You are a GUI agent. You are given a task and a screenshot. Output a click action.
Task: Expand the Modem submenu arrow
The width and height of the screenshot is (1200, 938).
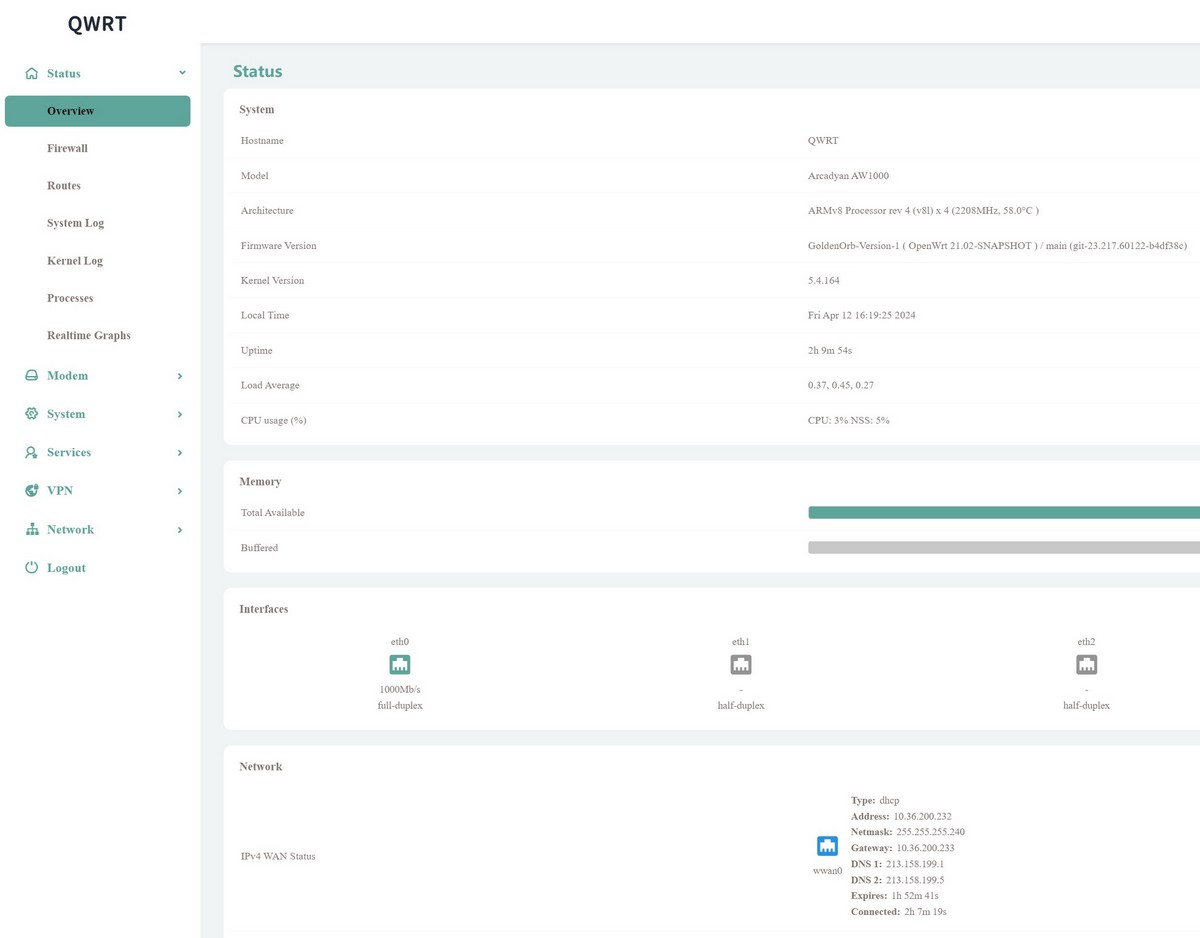180,376
